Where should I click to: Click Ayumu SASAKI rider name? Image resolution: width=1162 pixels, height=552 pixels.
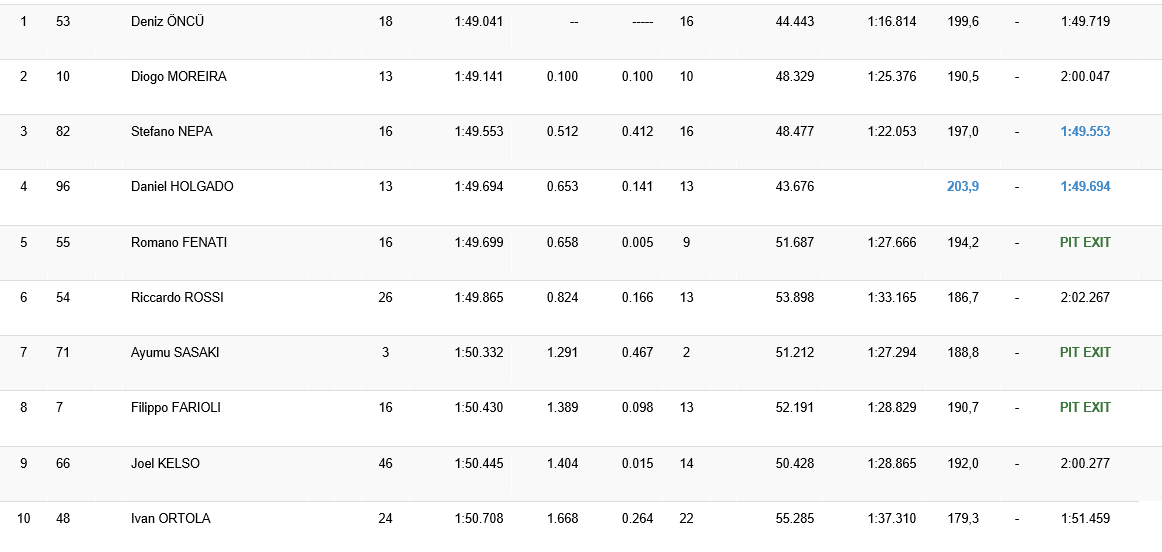coord(175,352)
